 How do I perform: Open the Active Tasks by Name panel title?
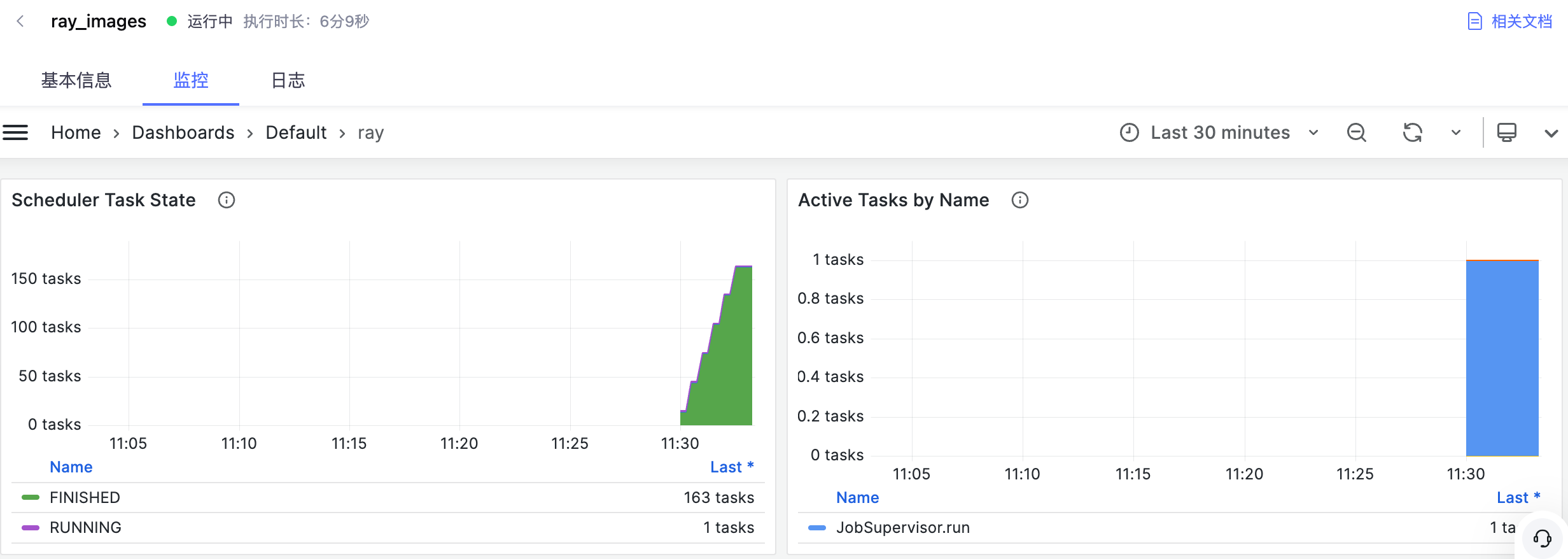tap(893, 200)
